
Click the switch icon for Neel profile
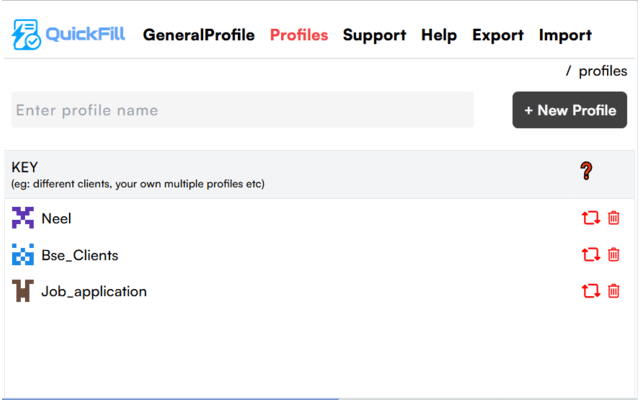point(591,218)
